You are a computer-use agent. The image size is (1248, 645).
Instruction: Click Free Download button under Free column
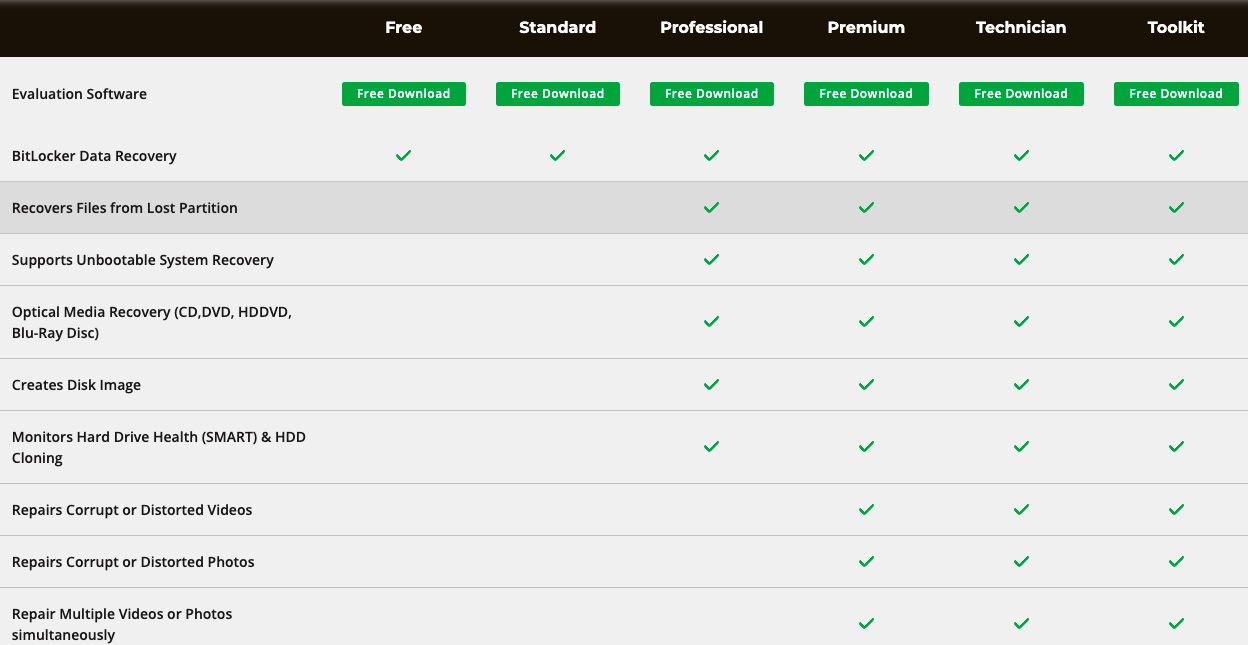403,94
